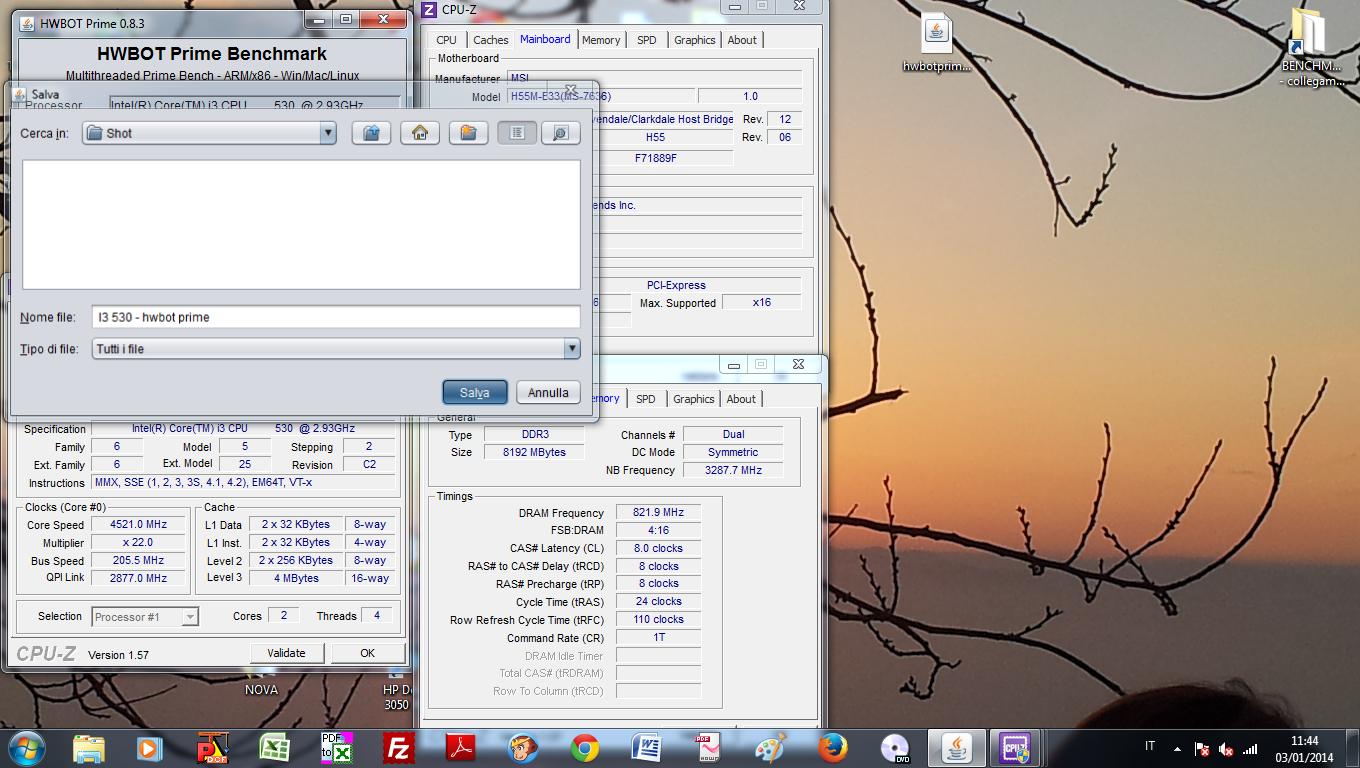
Task: Click the Command Rate value 1T
Action: coord(658,638)
